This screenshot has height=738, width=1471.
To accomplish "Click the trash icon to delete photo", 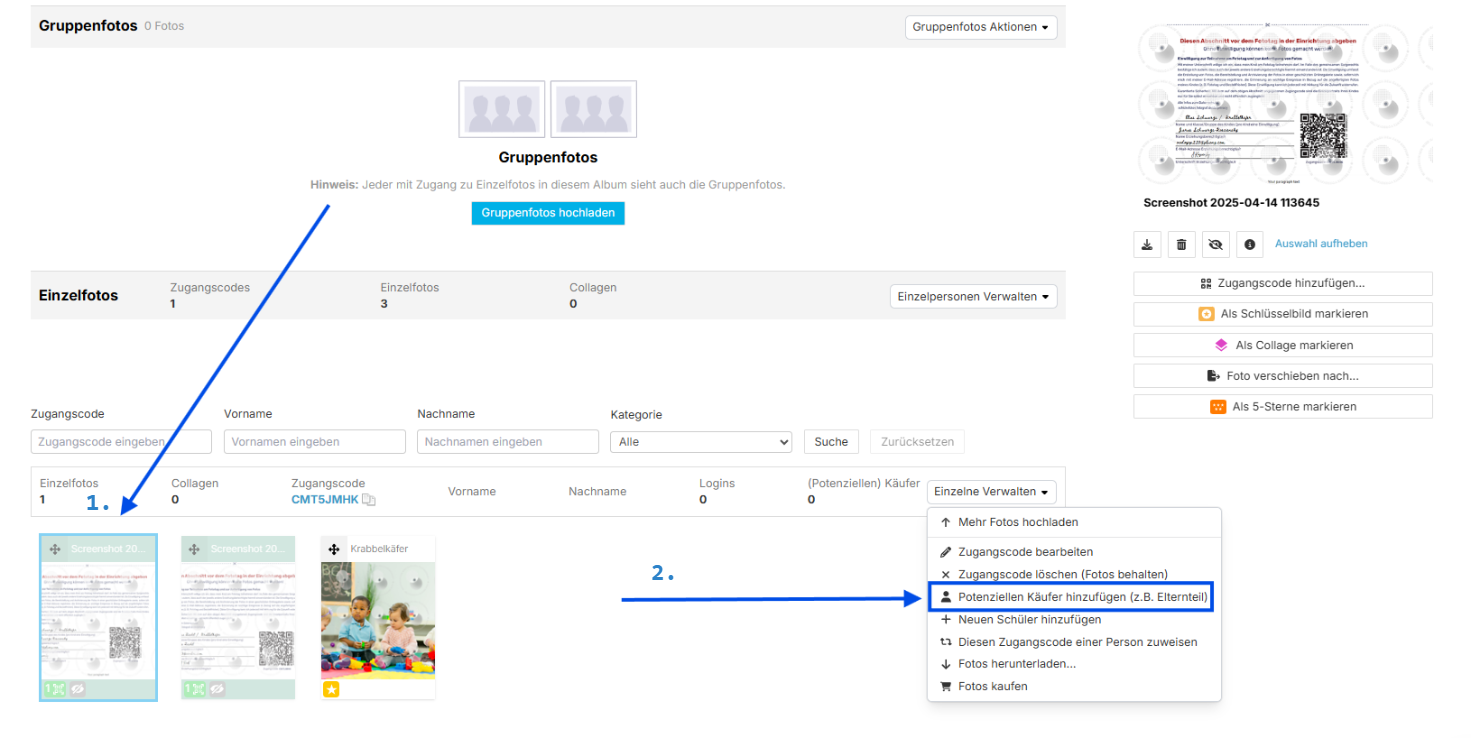I will 1181,244.
